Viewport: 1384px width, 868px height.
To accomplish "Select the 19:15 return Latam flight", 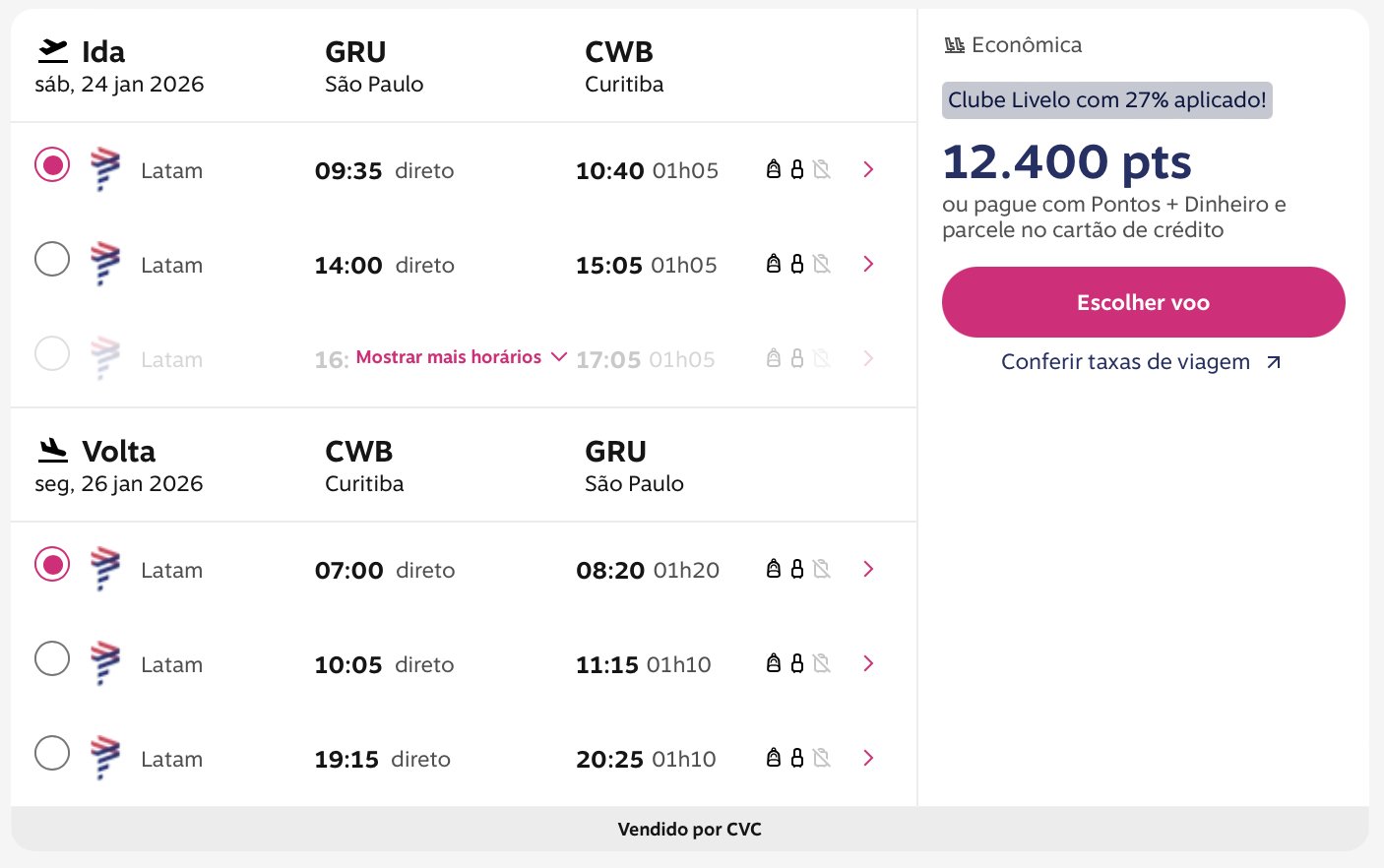I will tap(52, 754).
